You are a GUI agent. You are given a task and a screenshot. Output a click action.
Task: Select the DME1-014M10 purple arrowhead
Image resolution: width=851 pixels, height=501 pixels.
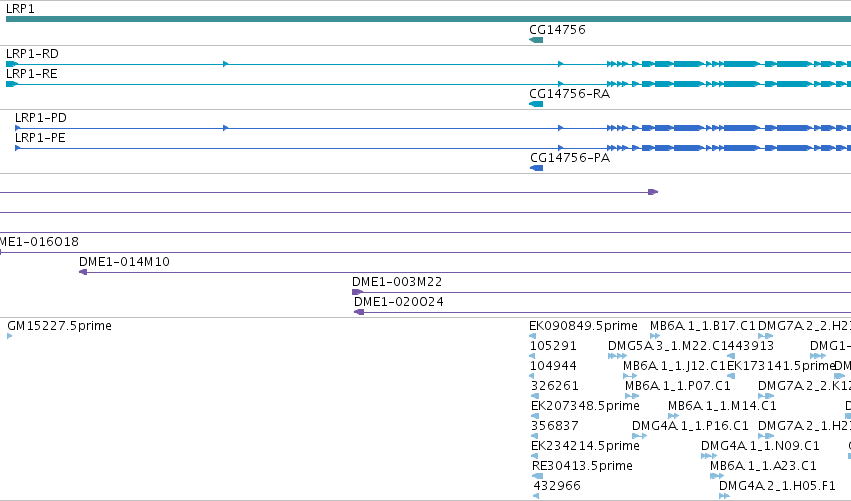83,272
